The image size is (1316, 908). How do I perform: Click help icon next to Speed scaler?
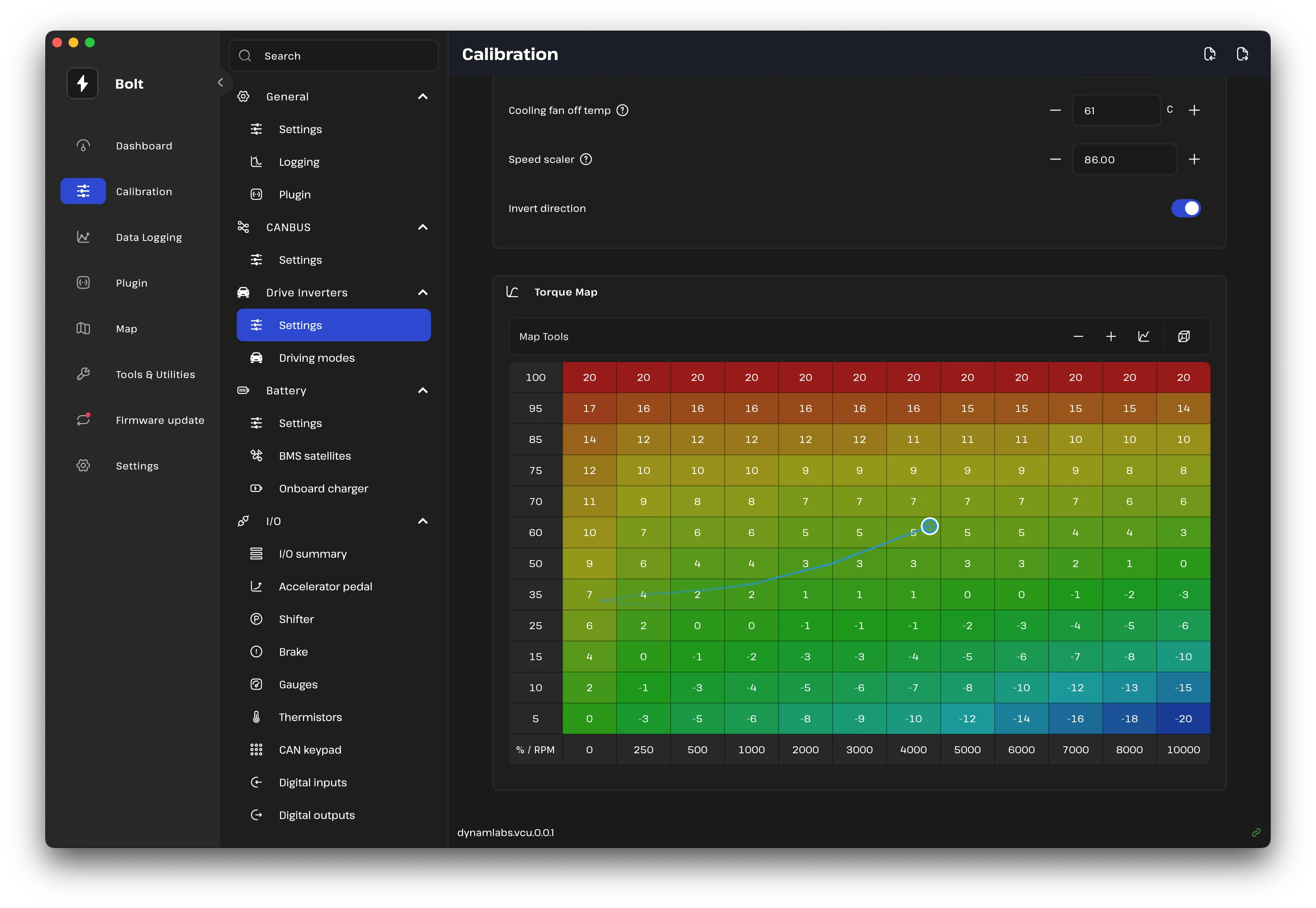[x=586, y=159]
